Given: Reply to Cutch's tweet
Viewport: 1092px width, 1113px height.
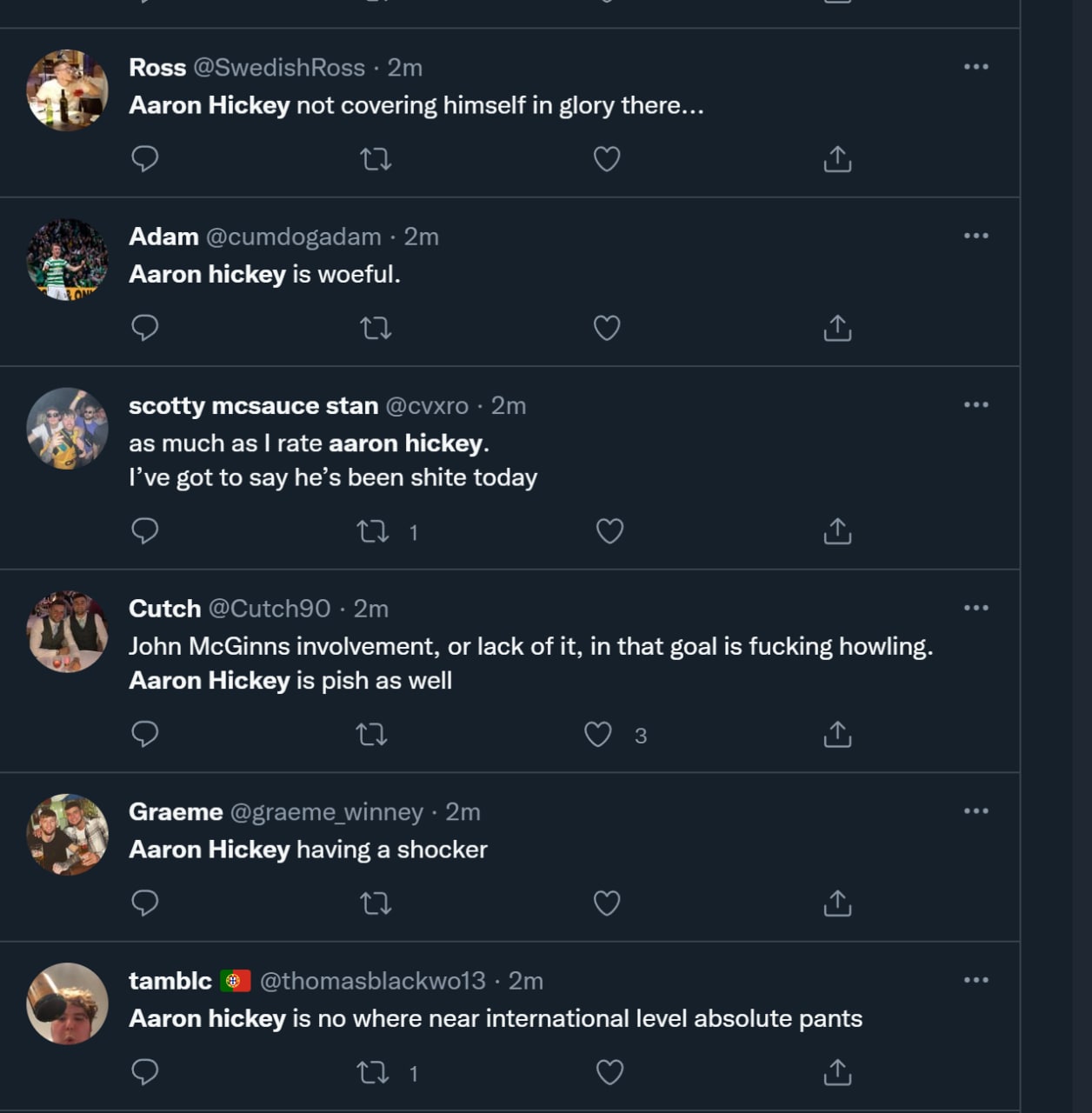Looking at the screenshot, I should 144,735.
